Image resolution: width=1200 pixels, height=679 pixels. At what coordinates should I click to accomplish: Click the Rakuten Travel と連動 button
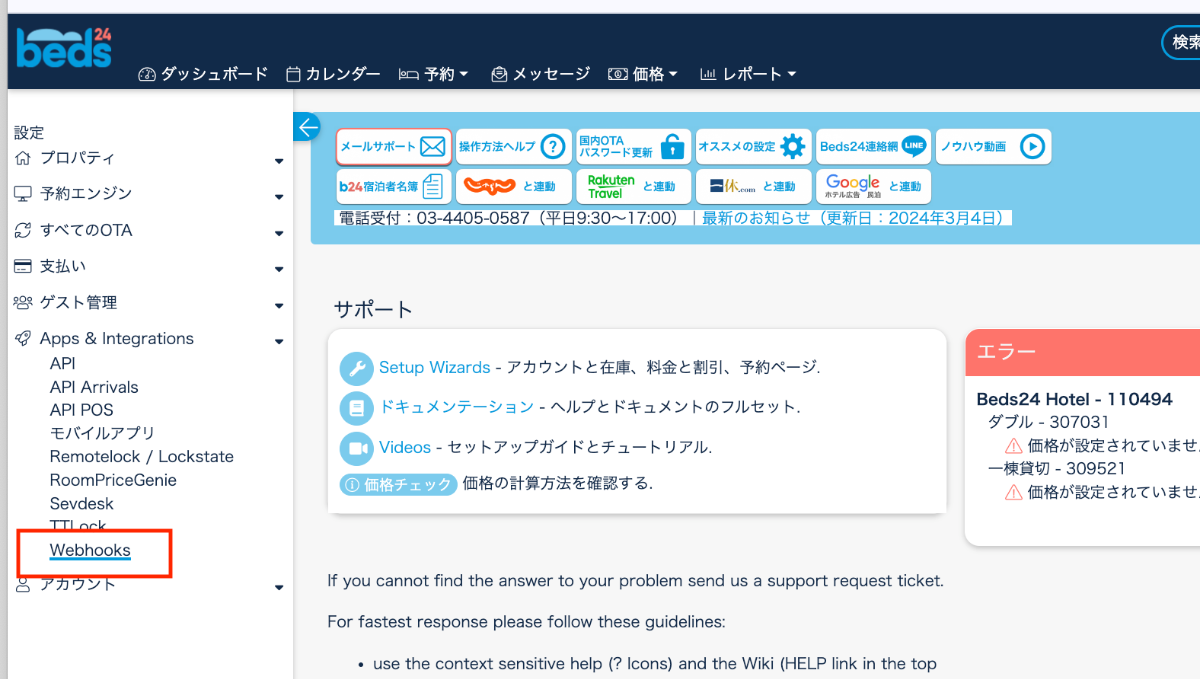click(633, 186)
